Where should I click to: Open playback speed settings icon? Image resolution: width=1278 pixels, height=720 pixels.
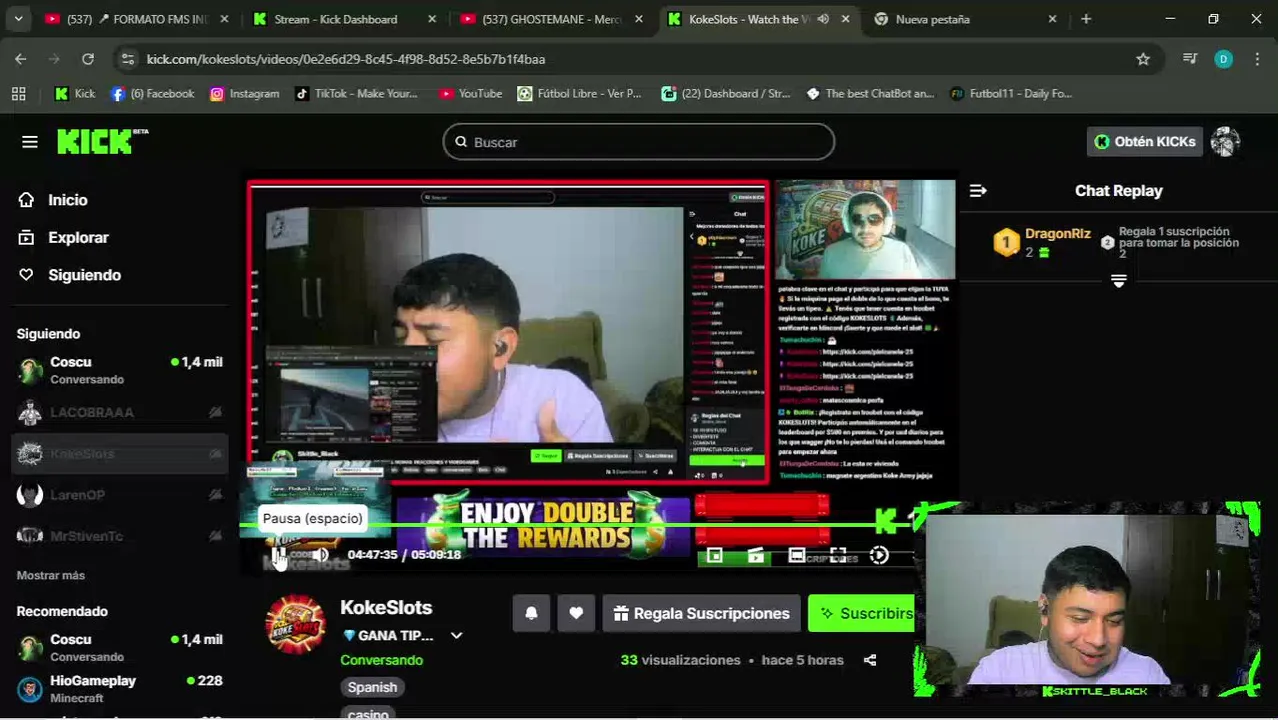tap(879, 555)
